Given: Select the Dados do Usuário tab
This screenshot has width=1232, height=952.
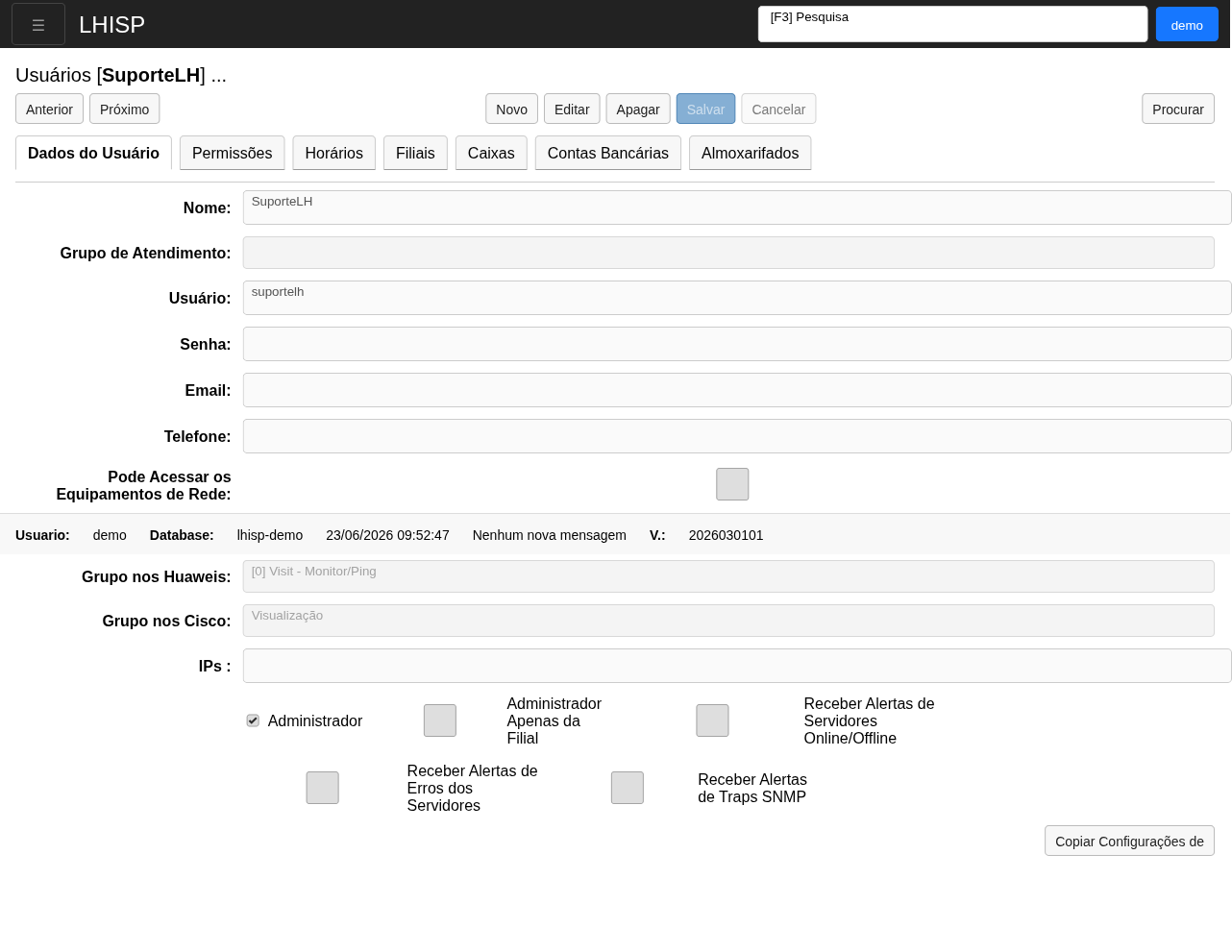Looking at the screenshot, I should [93, 153].
